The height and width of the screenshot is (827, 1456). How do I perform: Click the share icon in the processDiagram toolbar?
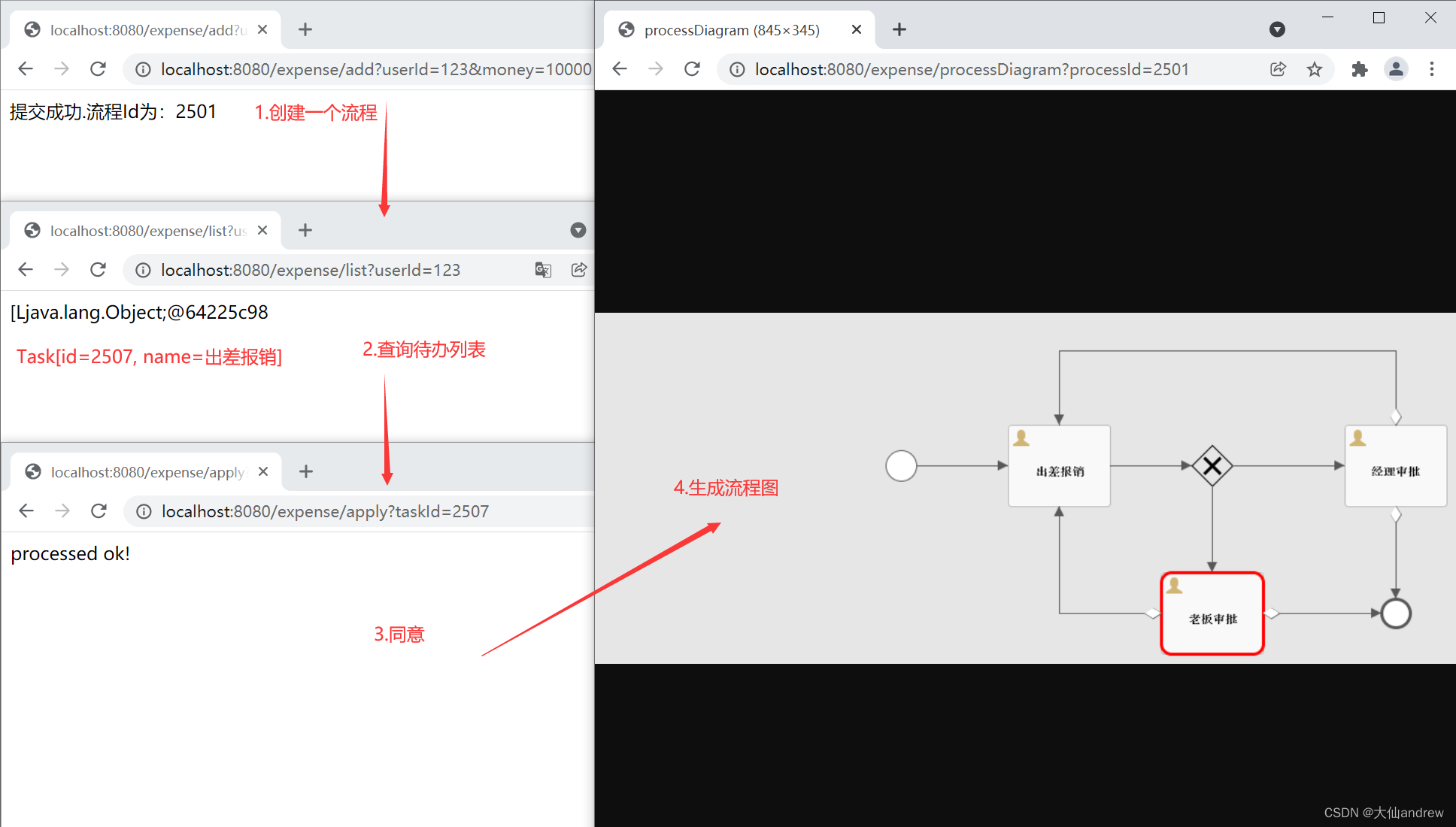click(1277, 68)
